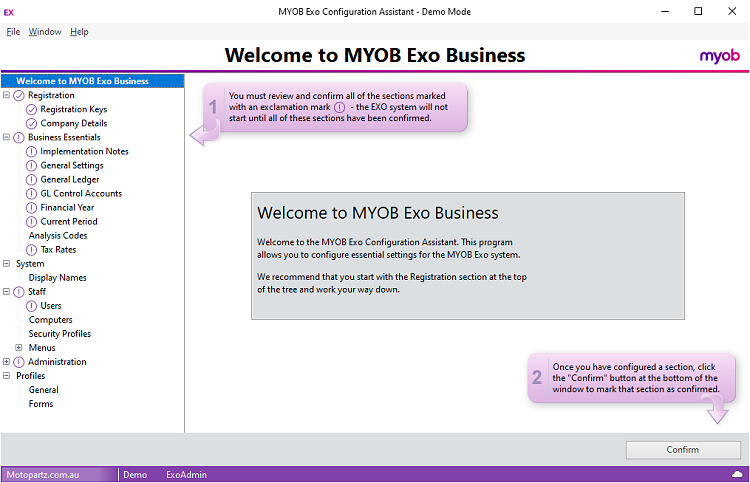Click the exclamation icon next to Financial Year

click(31, 208)
